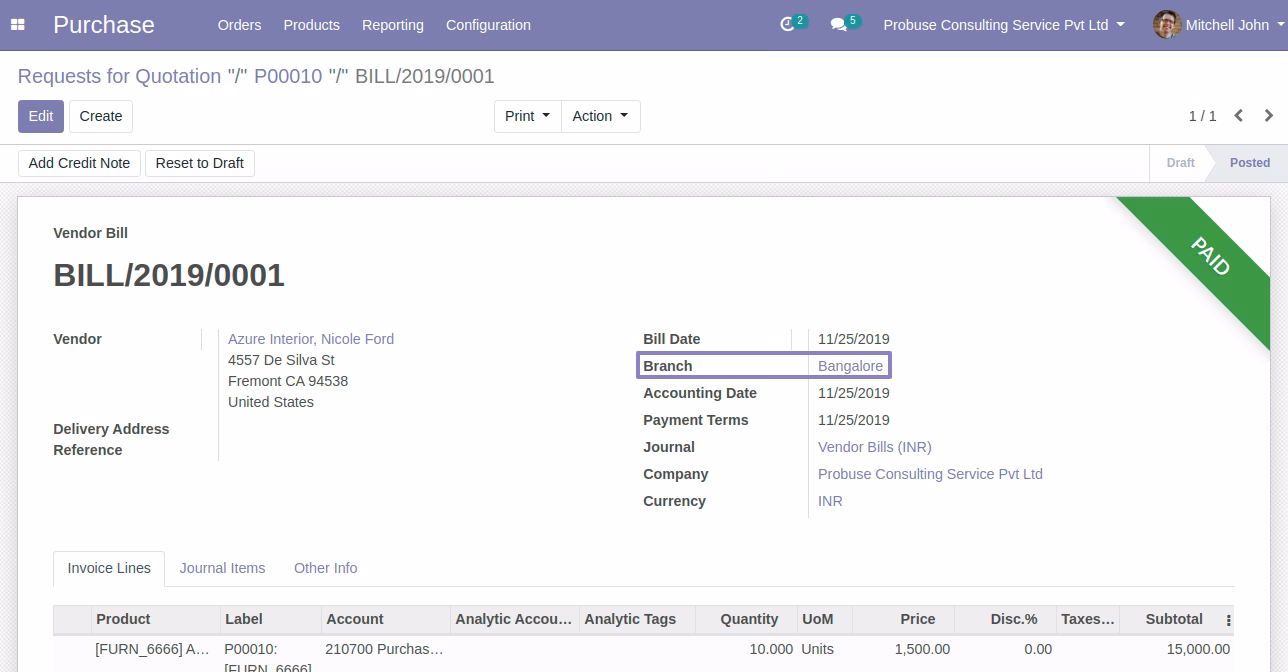Click the Edit button
Viewport: 1288px width, 672px height.
pyautogui.click(x=41, y=116)
